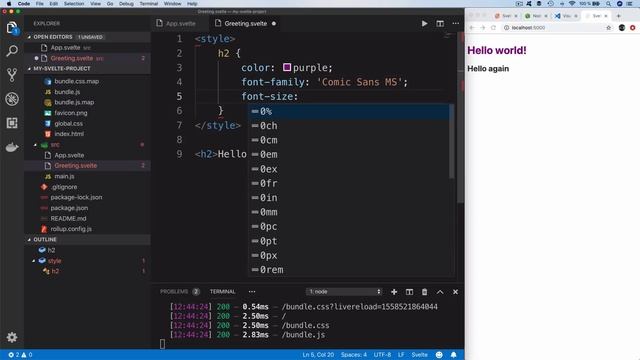Open the Manage gear at bottom-left
The image size is (640, 360).
(x=12, y=337)
